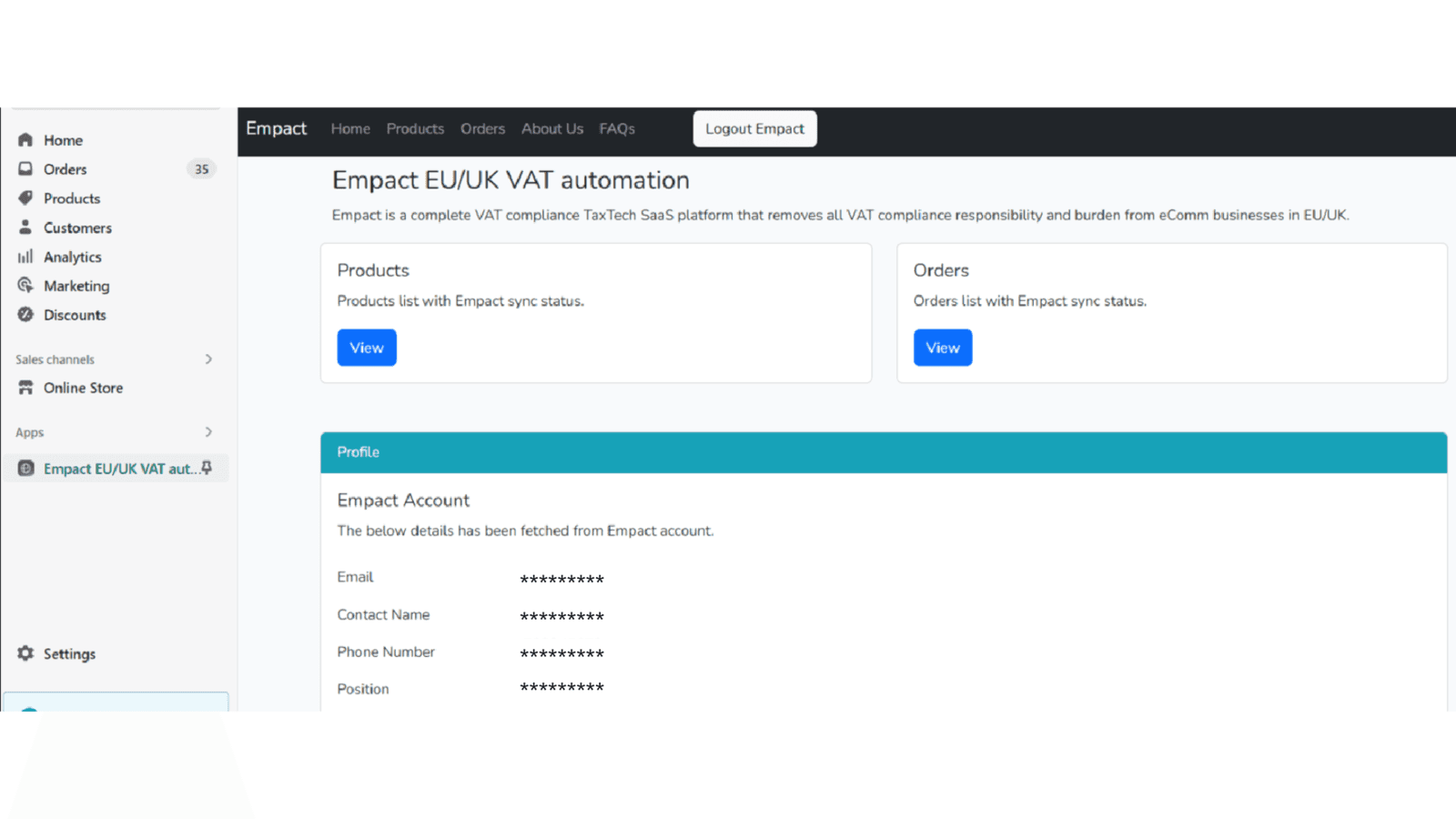1456x819 pixels.
Task: Click the Customers person icon
Action: coord(25,227)
